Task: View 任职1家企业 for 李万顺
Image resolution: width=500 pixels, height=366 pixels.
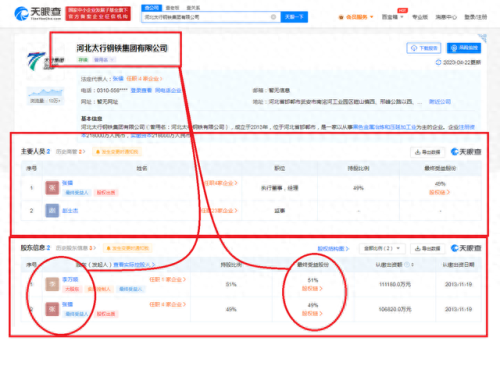Action: [x=167, y=279]
